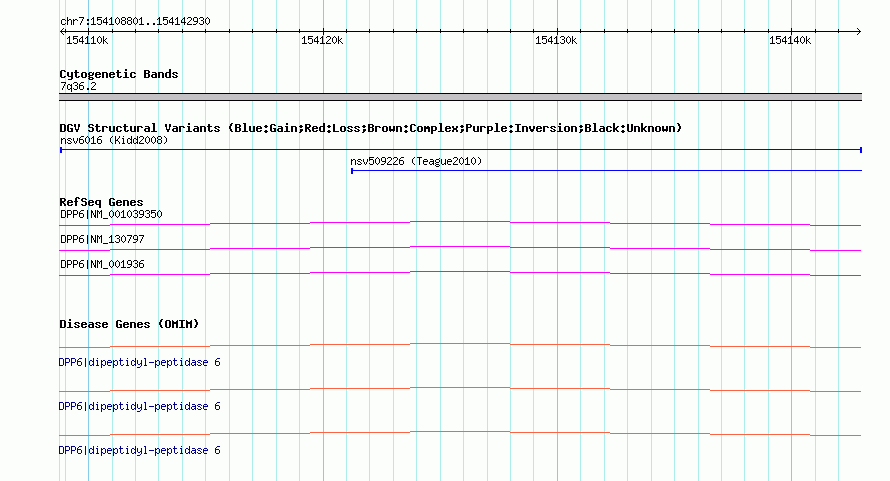Select the RefSeq Genes track title

click(x=101, y=202)
